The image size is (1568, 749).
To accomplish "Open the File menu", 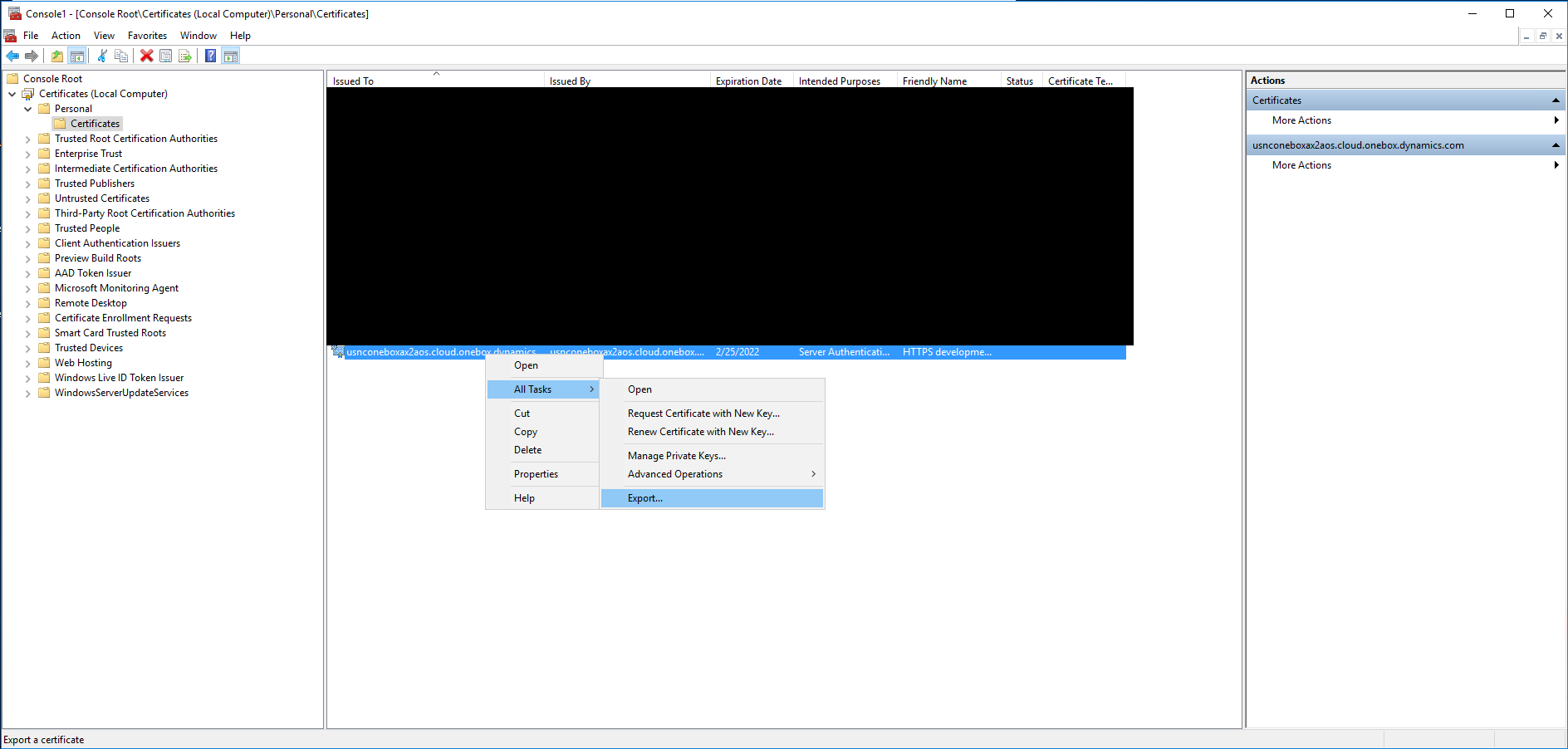I will [31, 36].
